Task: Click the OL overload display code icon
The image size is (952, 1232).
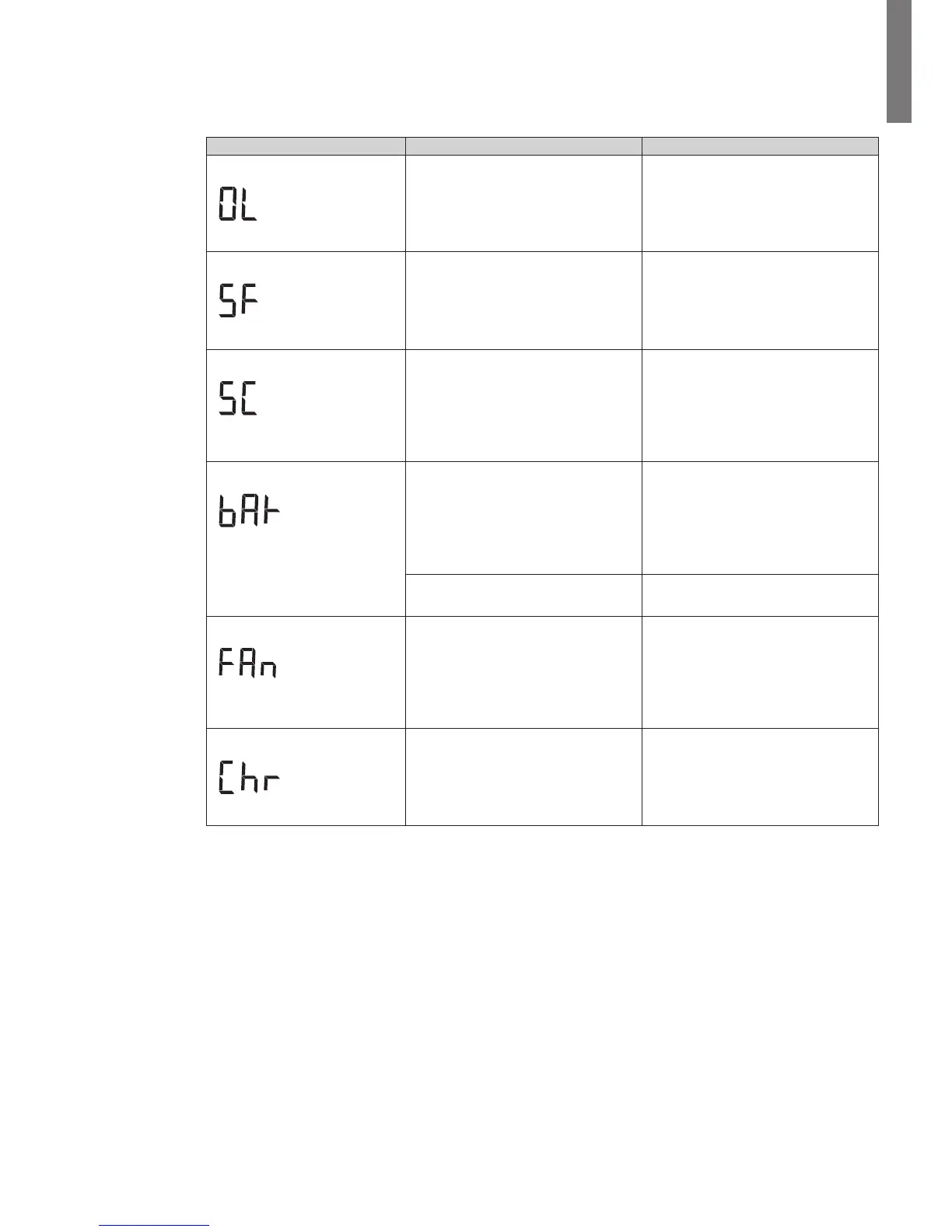Action: point(237,205)
